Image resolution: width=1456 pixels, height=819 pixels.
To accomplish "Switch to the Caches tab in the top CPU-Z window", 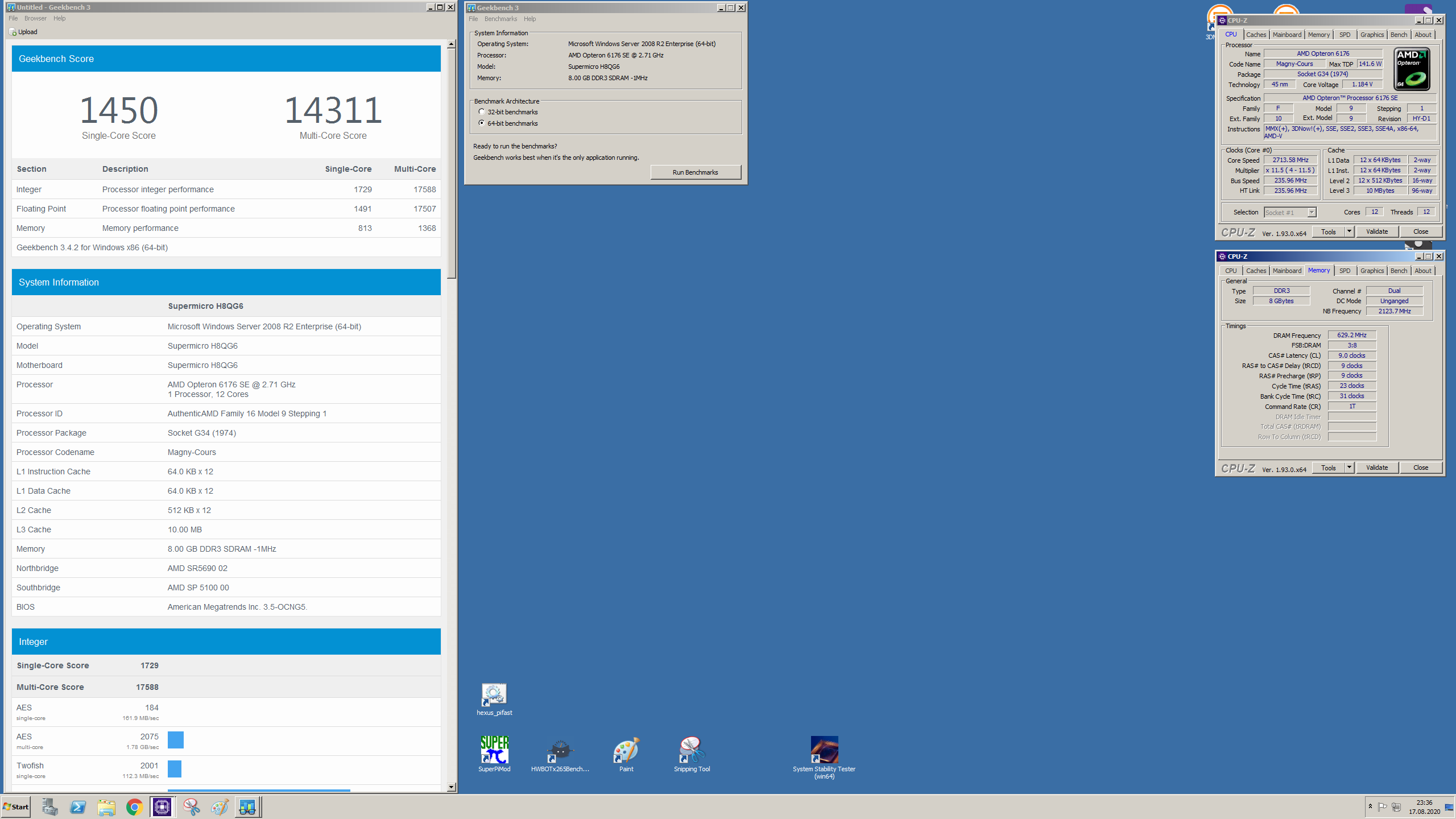I will pos(1256,35).
